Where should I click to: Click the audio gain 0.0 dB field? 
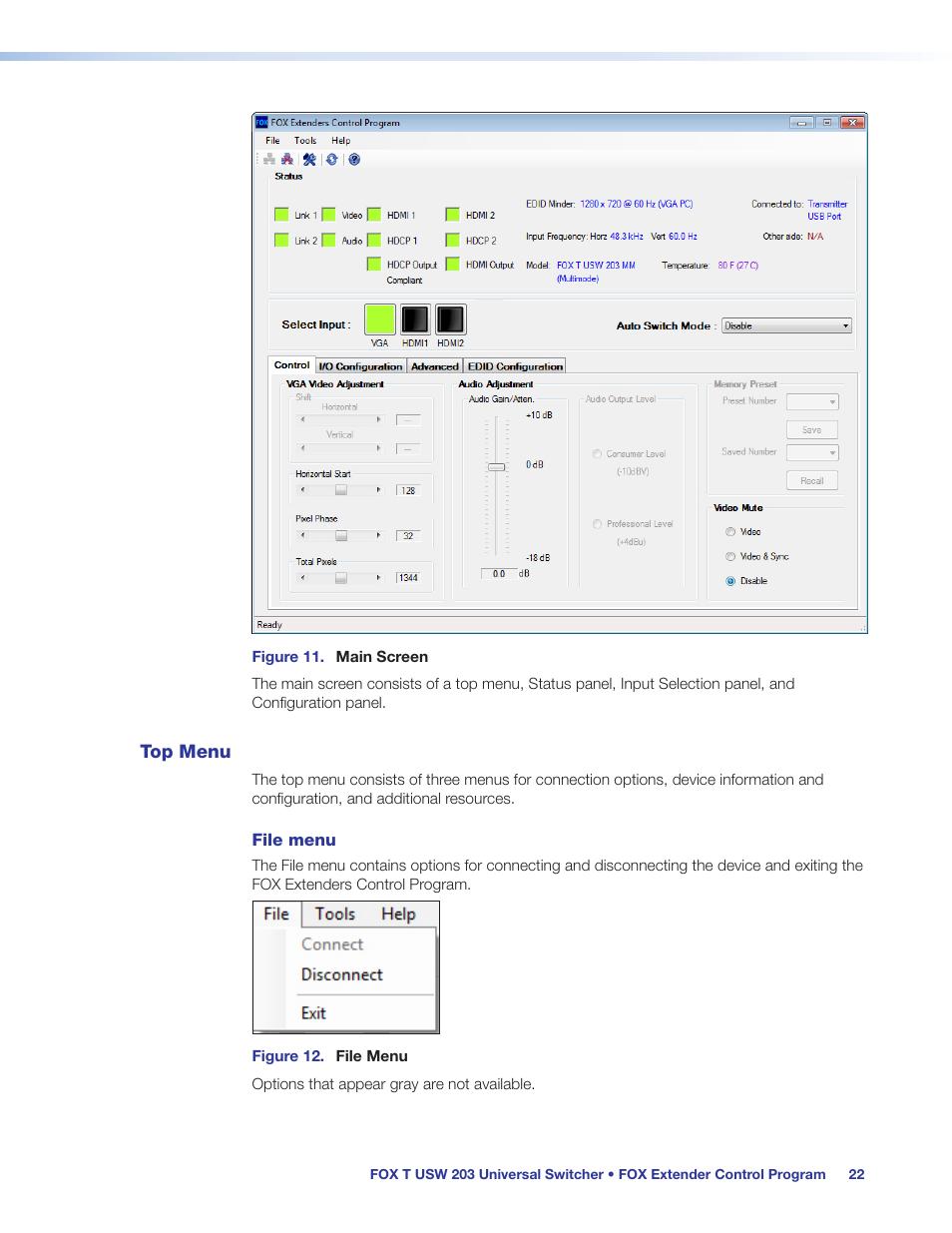click(499, 574)
